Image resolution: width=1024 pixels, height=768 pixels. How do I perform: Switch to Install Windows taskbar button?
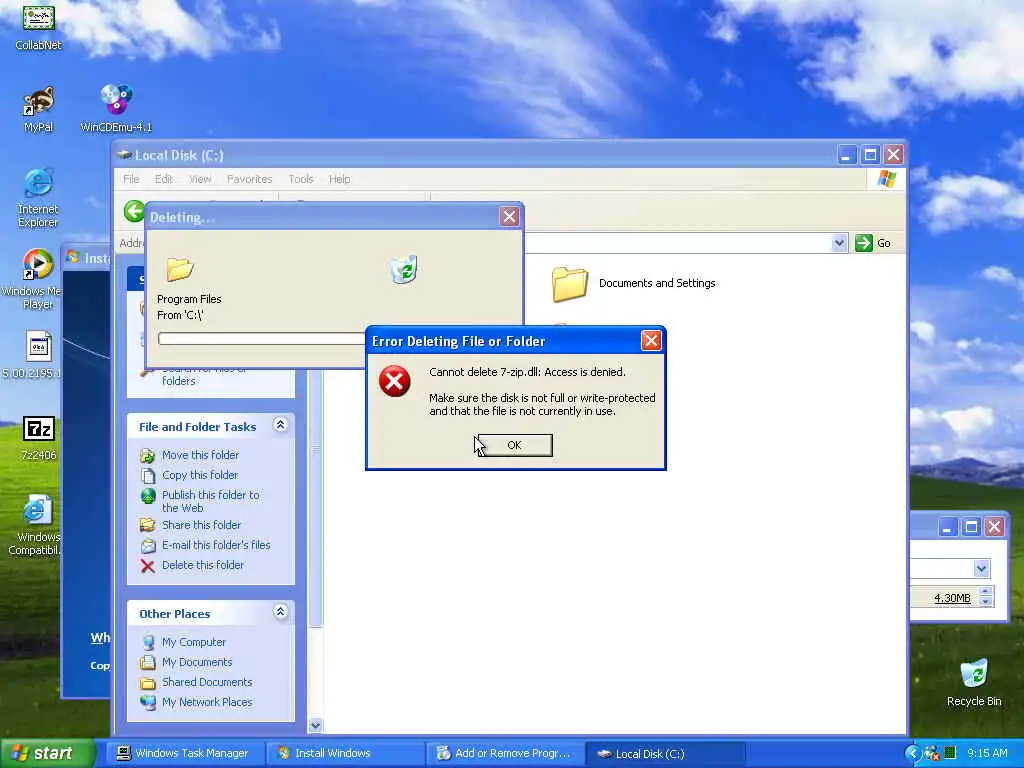[345, 754]
